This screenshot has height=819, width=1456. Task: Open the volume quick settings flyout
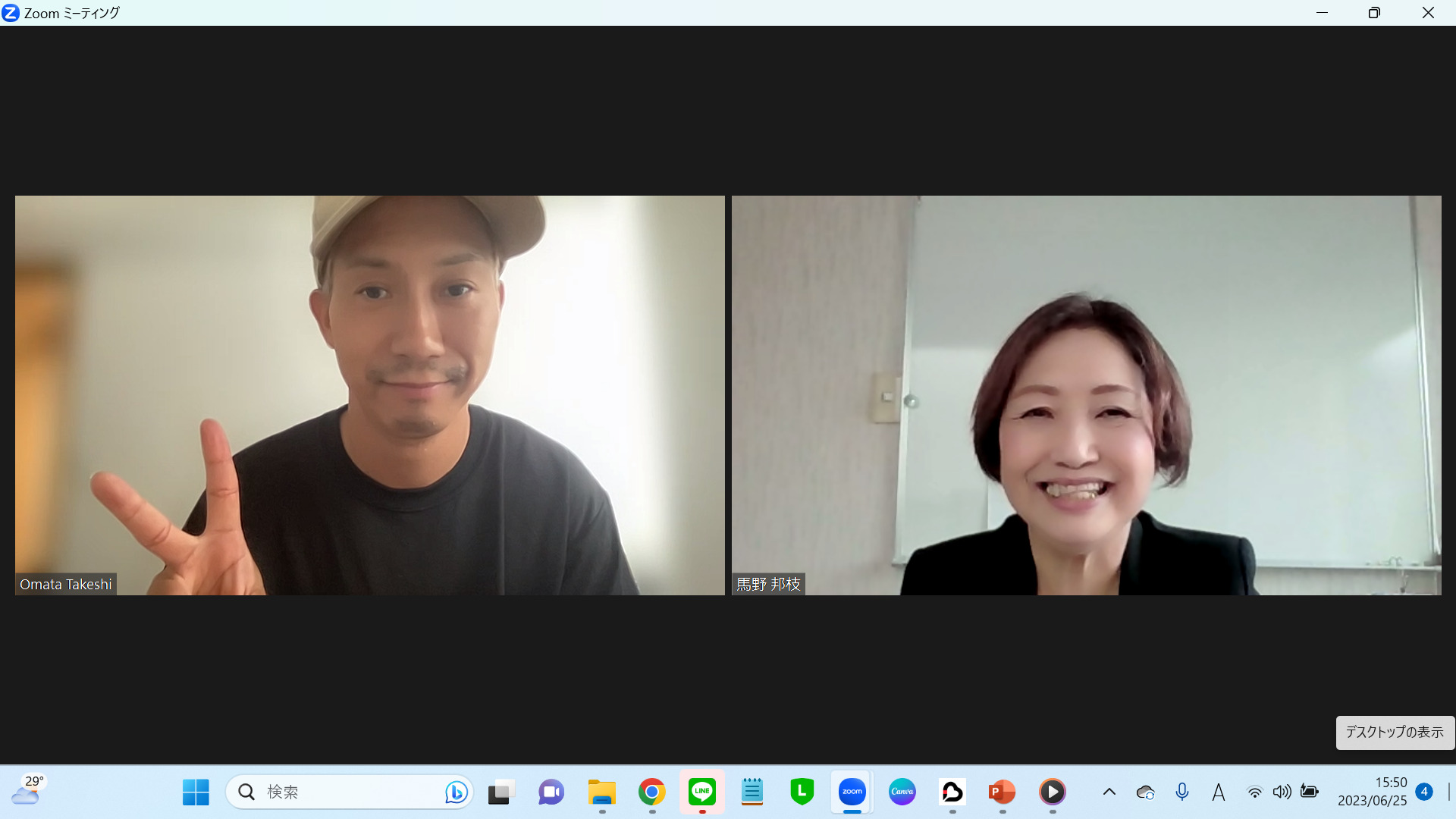click(x=1282, y=792)
